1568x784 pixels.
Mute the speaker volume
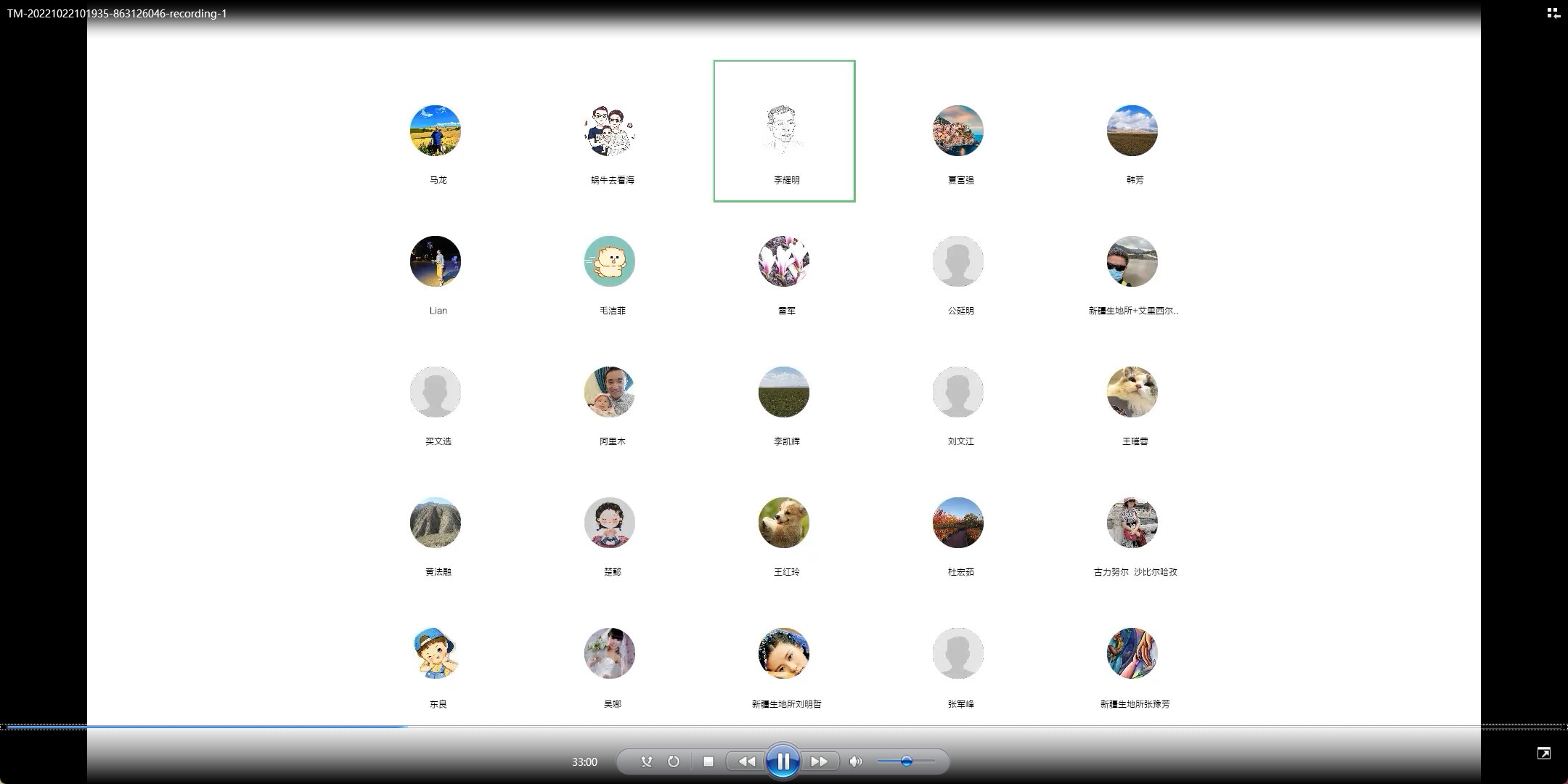coord(856,761)
